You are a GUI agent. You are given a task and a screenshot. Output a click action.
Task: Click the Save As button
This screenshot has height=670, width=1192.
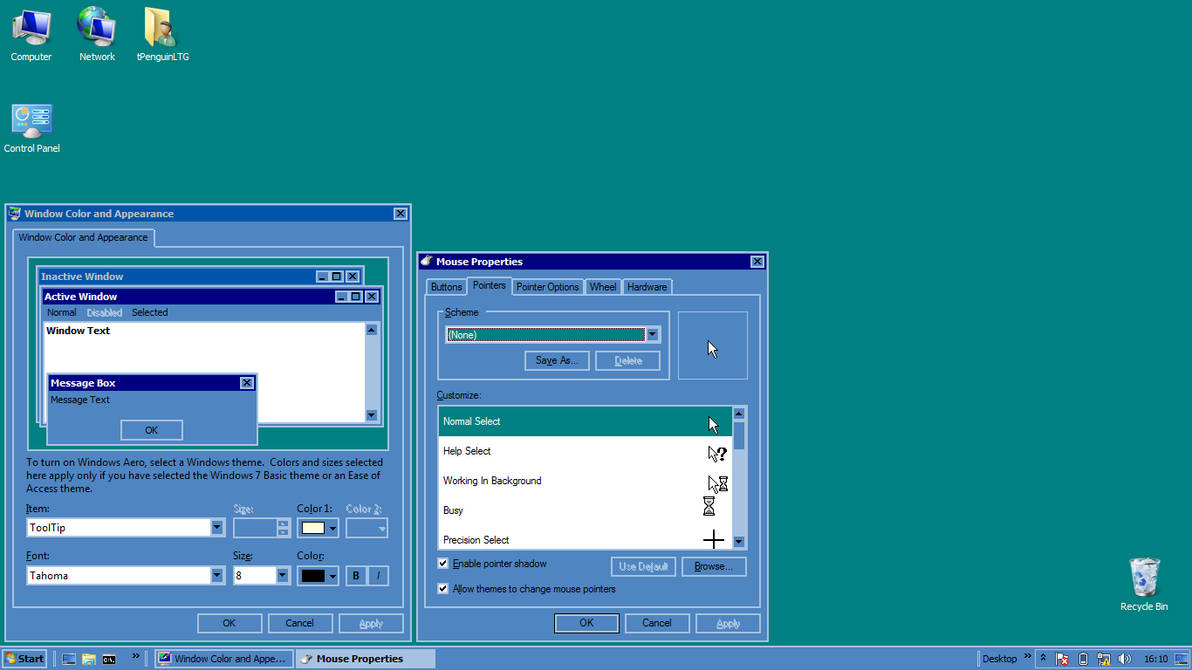click(556, 360)
